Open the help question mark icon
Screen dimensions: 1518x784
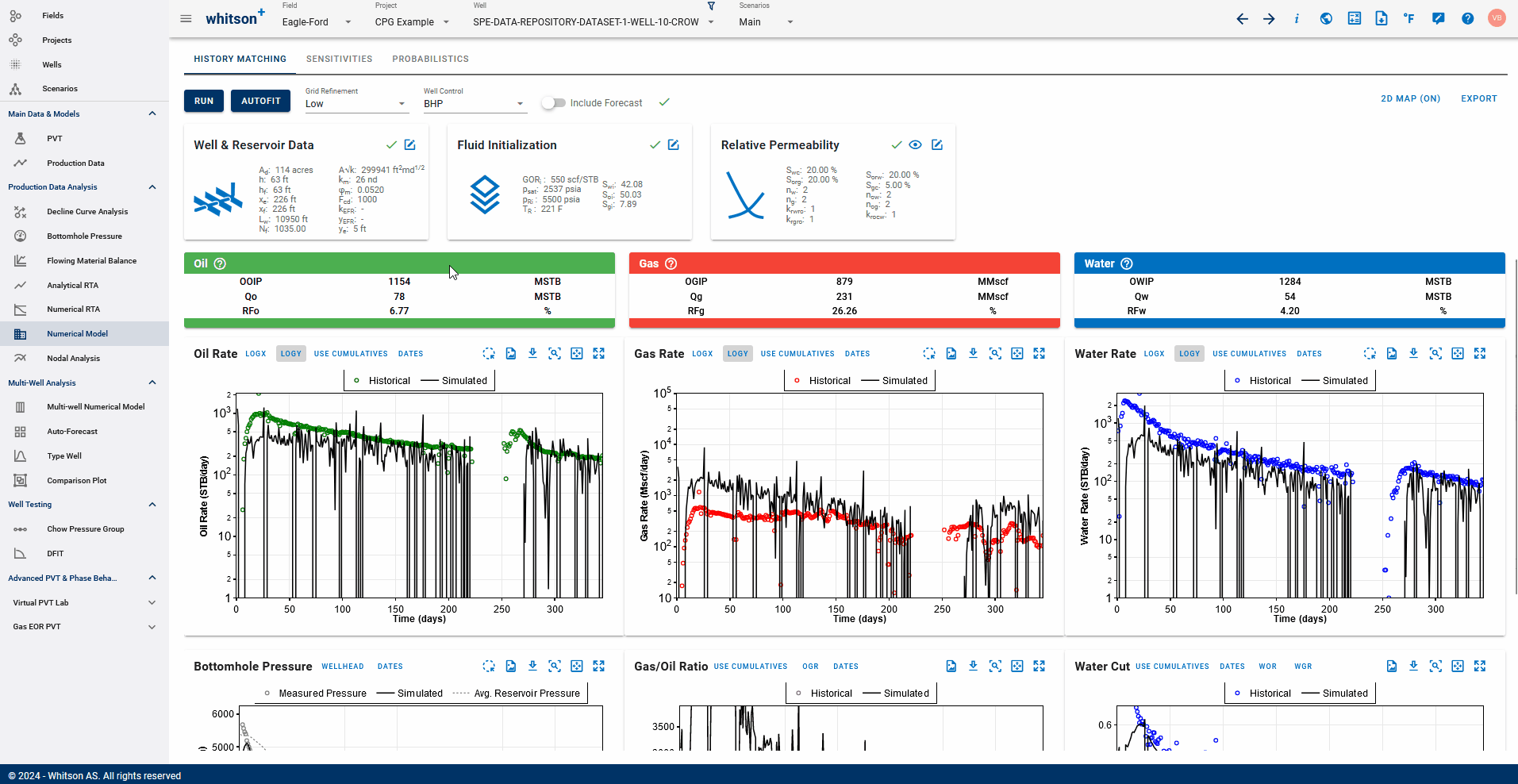[1467, 19]
